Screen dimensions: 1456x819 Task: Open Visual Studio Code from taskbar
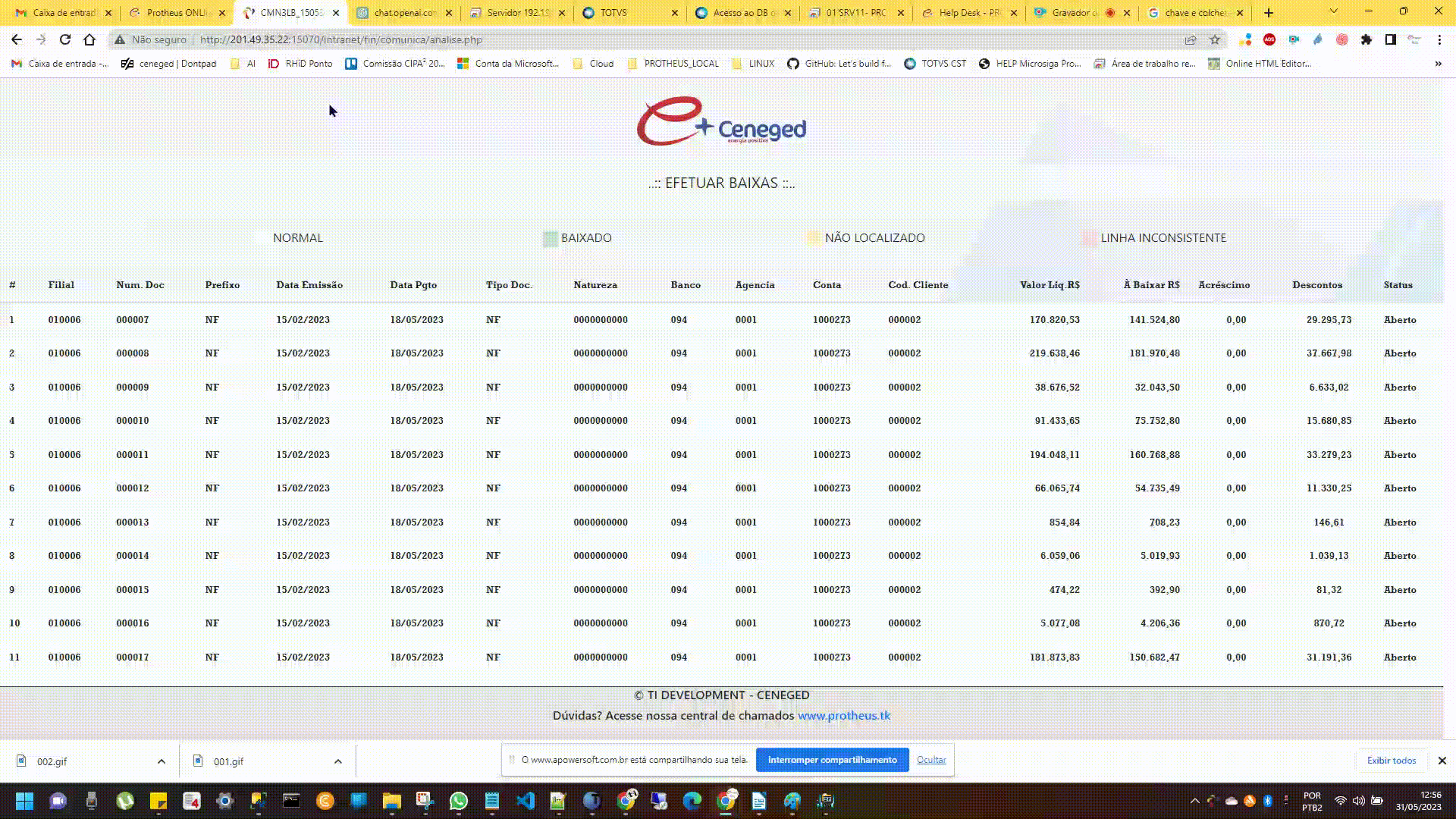click(x=525, y=801)
